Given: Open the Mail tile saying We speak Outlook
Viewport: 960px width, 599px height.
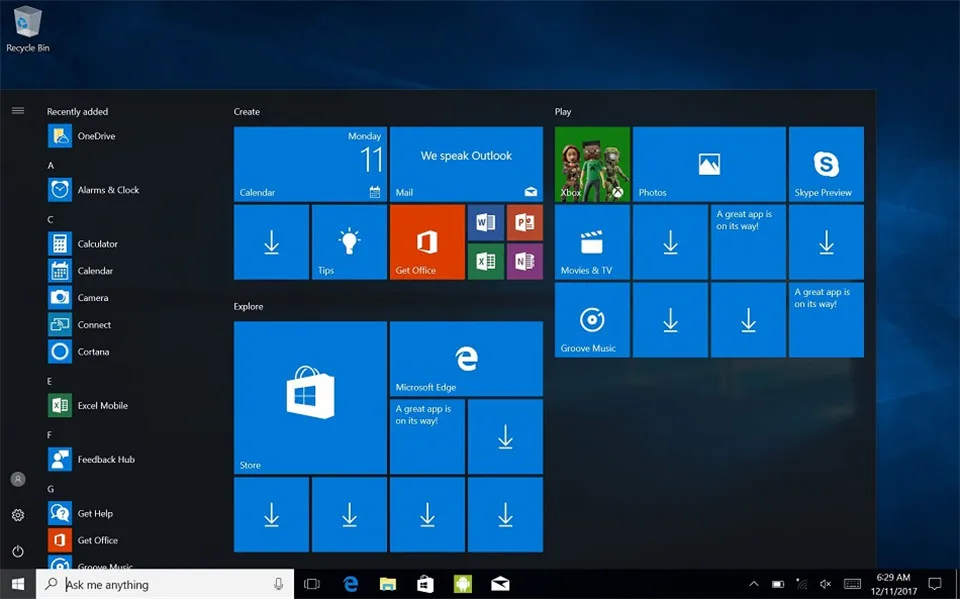Looking at the screenshot, I should click(x=467, y=164).
